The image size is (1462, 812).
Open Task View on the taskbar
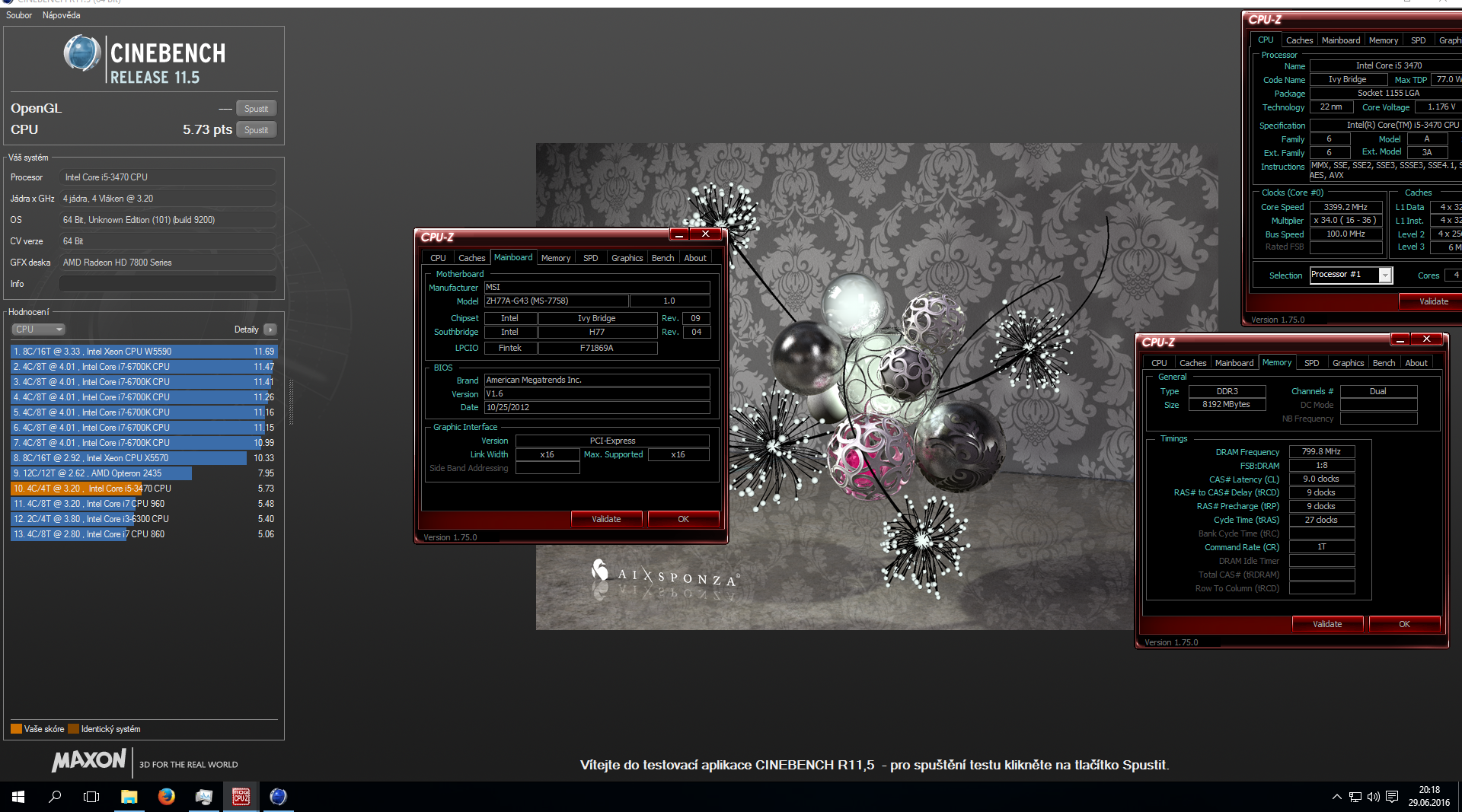(x=91, y=797)
